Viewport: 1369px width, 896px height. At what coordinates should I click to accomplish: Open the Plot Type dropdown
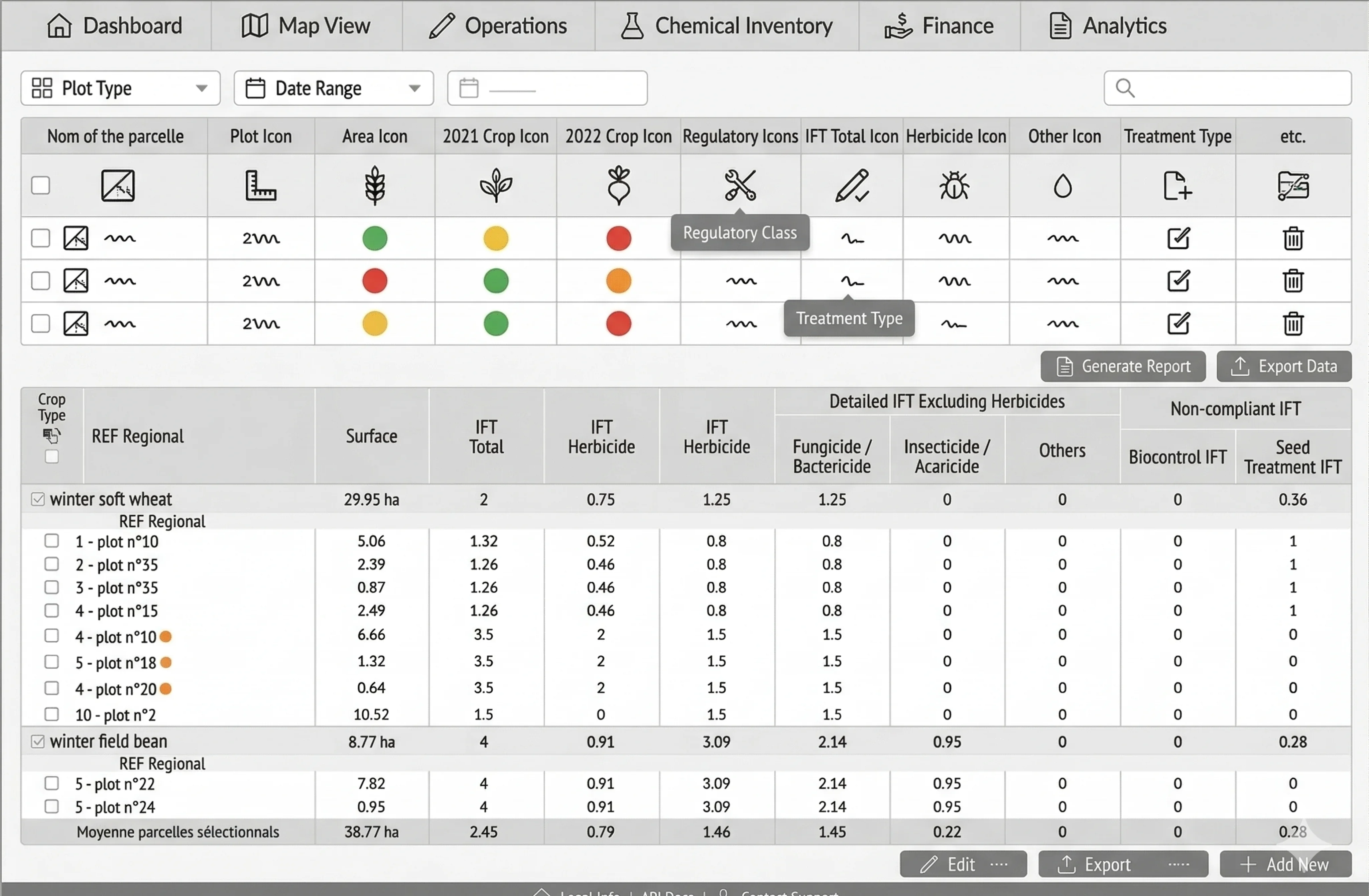120,88
